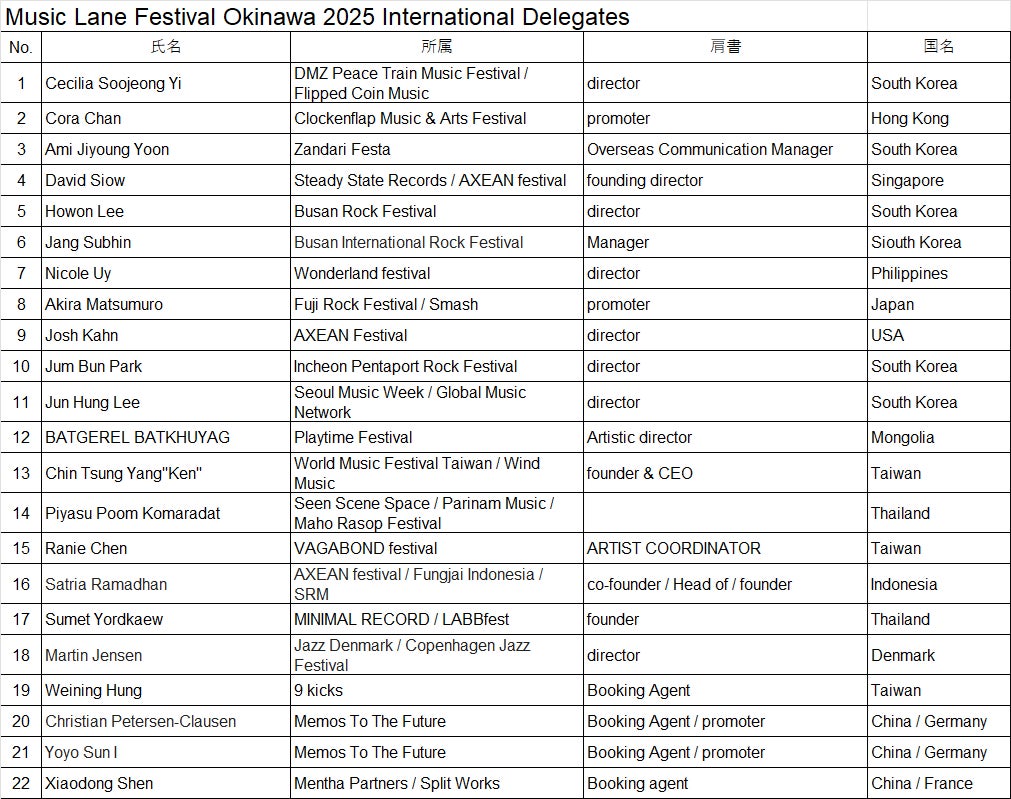Select the '氏名' column header
1011x799 pixels.
[166, 47]
